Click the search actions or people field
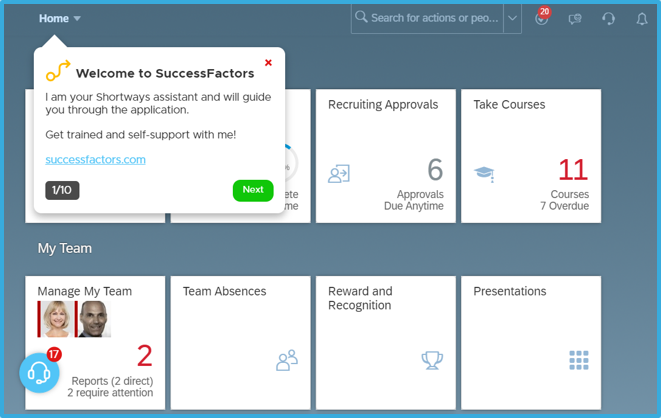 (430, 18)
